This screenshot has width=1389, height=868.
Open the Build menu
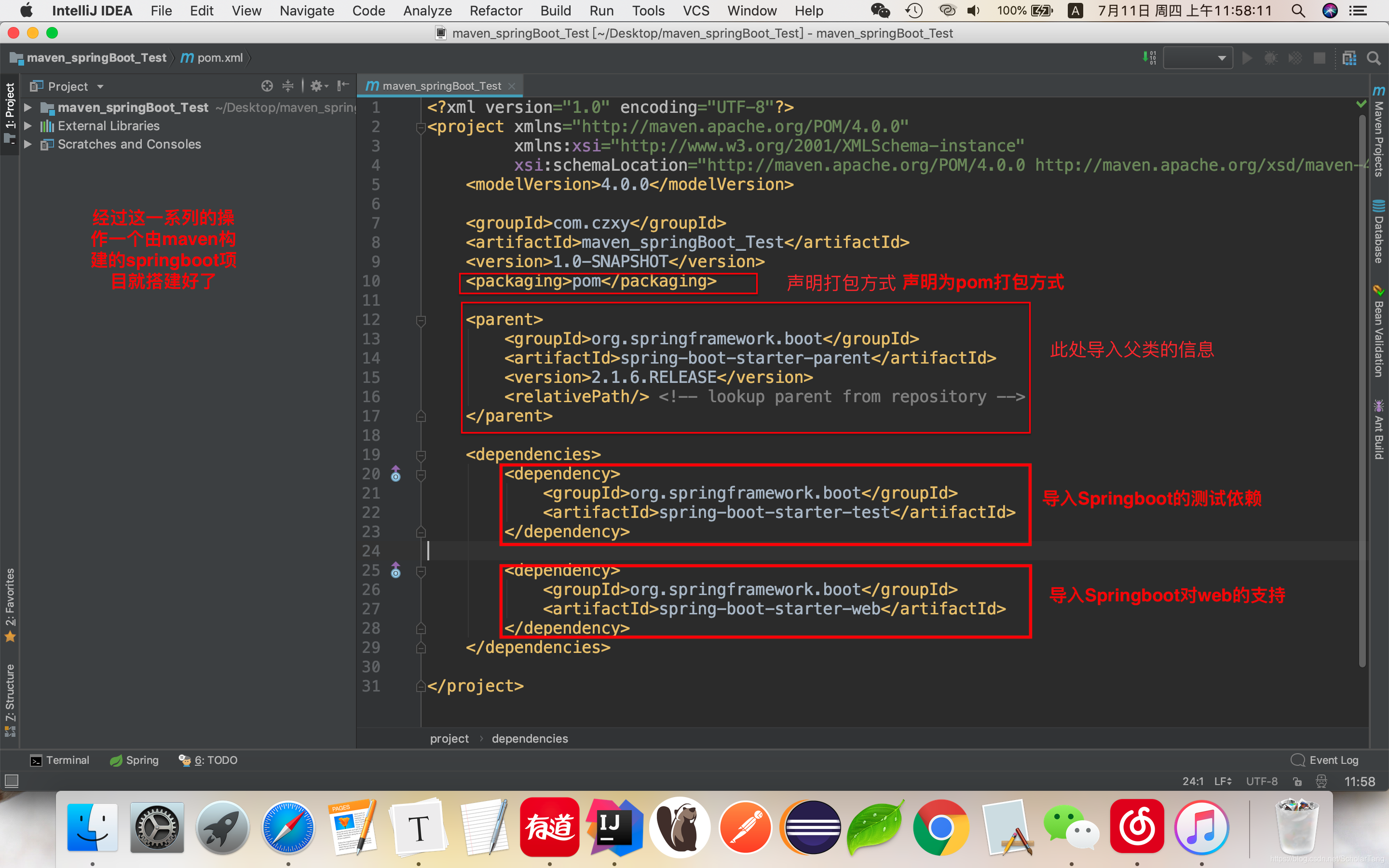click(x=556, y=10)
